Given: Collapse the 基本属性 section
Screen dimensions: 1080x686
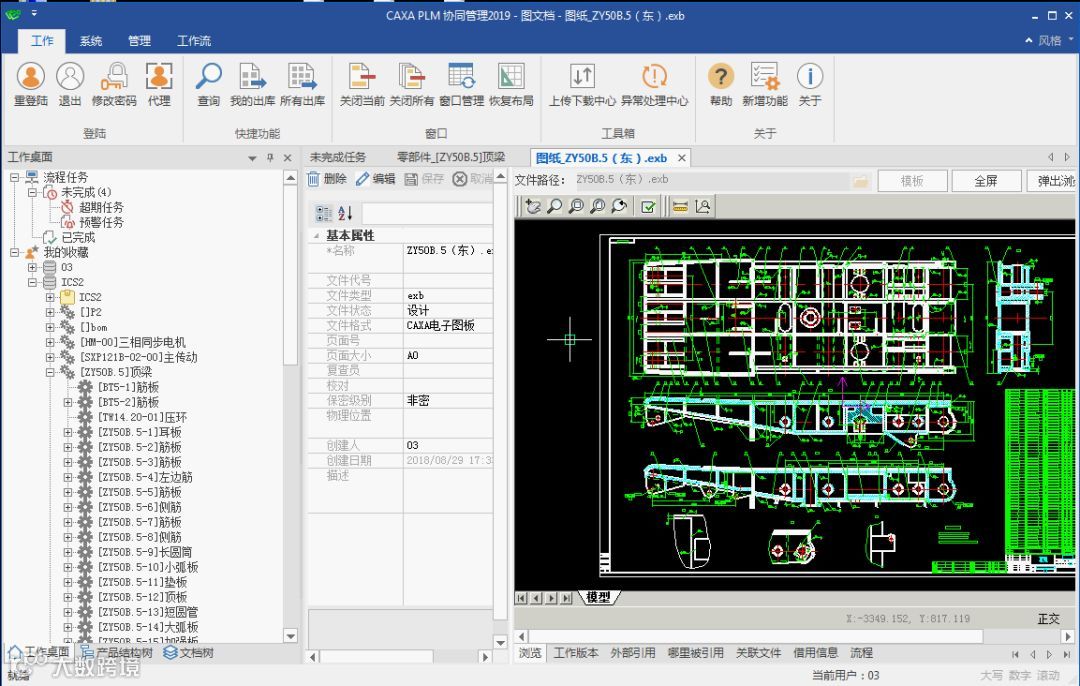Looking at the screenshot, I should click(316, 236).
